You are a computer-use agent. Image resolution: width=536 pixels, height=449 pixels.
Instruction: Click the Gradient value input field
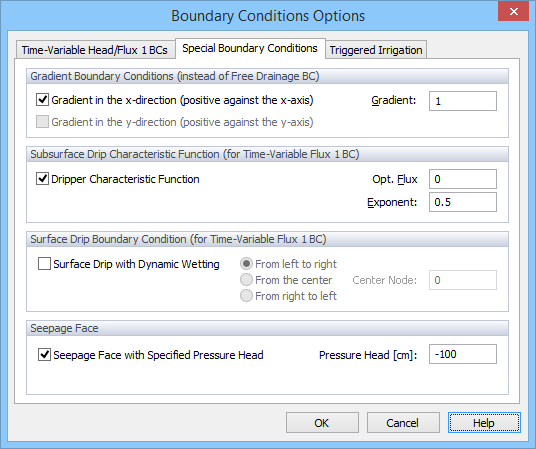[x=463, y=101]
